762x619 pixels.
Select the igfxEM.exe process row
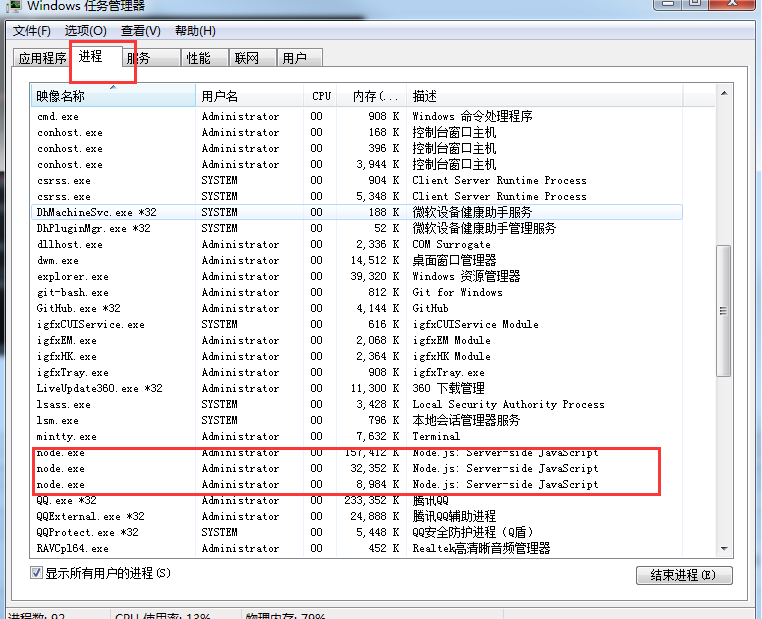(x=357, y=341)
